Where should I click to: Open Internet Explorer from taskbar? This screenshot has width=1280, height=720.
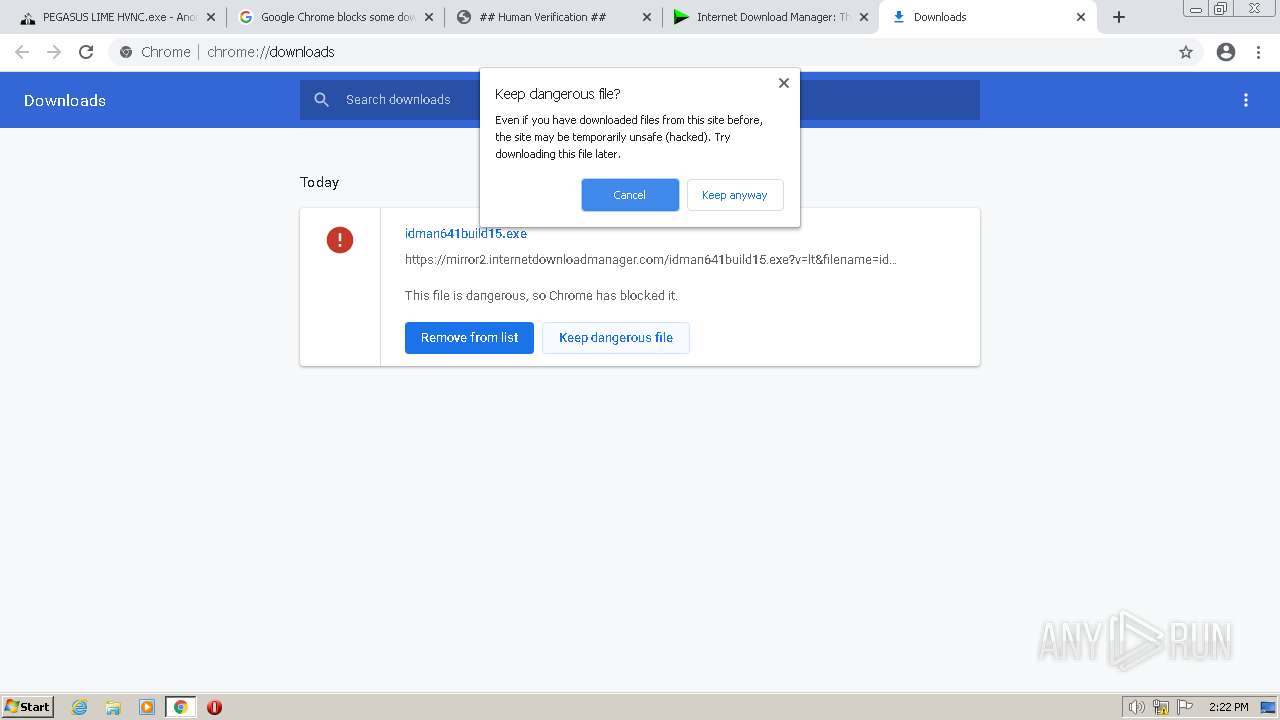[80, 707]
